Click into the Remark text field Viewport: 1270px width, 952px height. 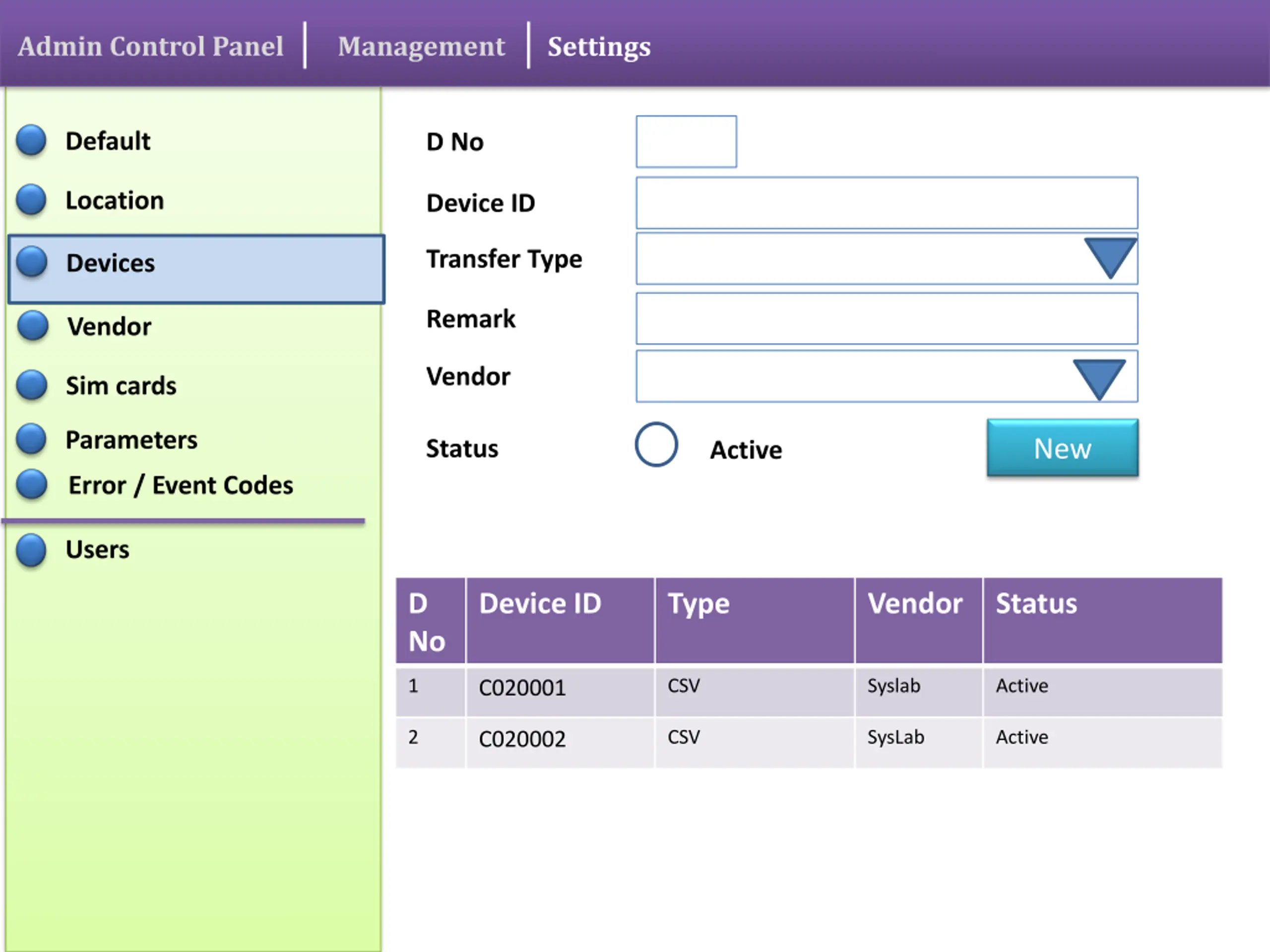click(x=886, y=319)
